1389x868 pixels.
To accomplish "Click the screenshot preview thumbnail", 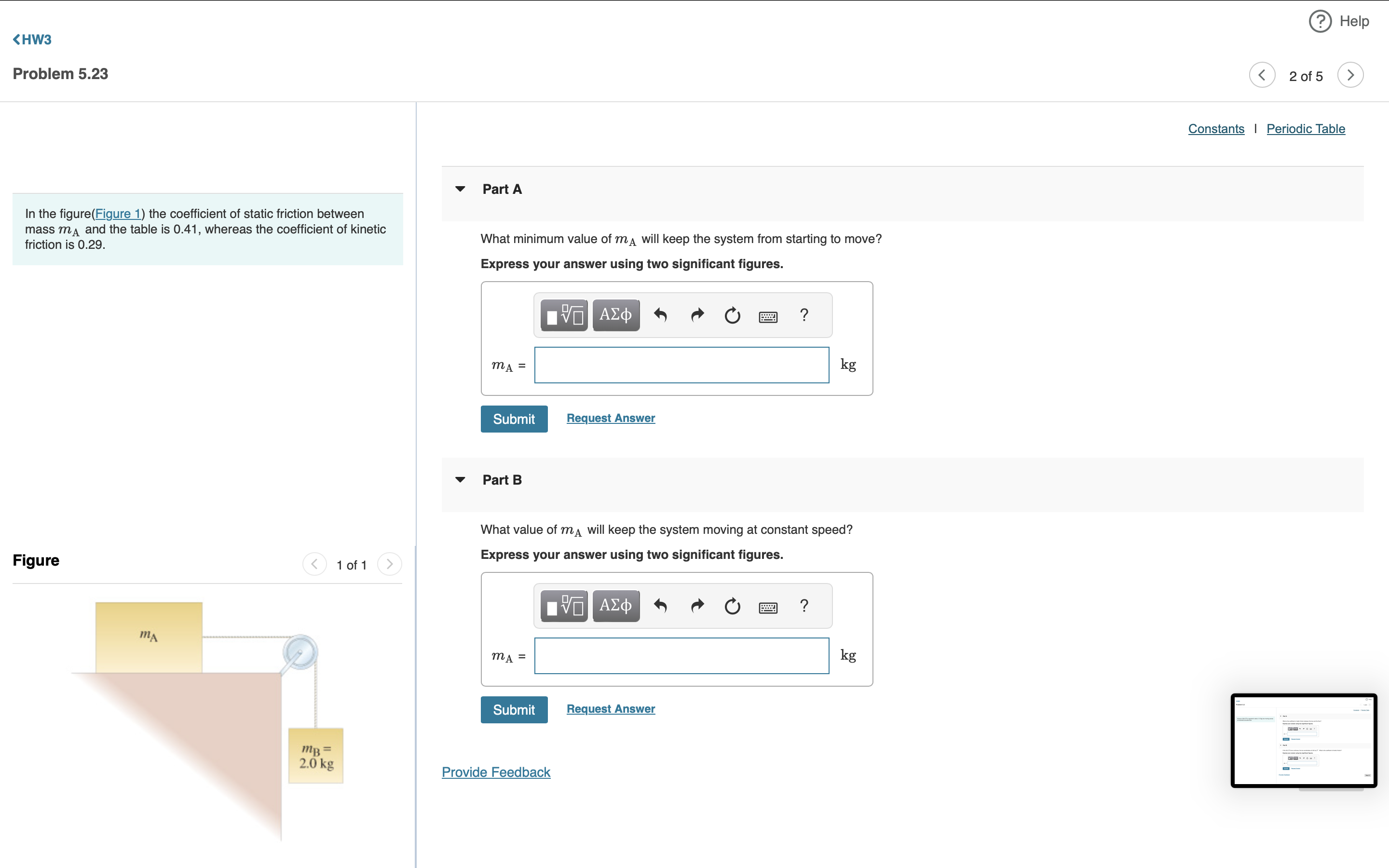I will (x=1304, y=741).
